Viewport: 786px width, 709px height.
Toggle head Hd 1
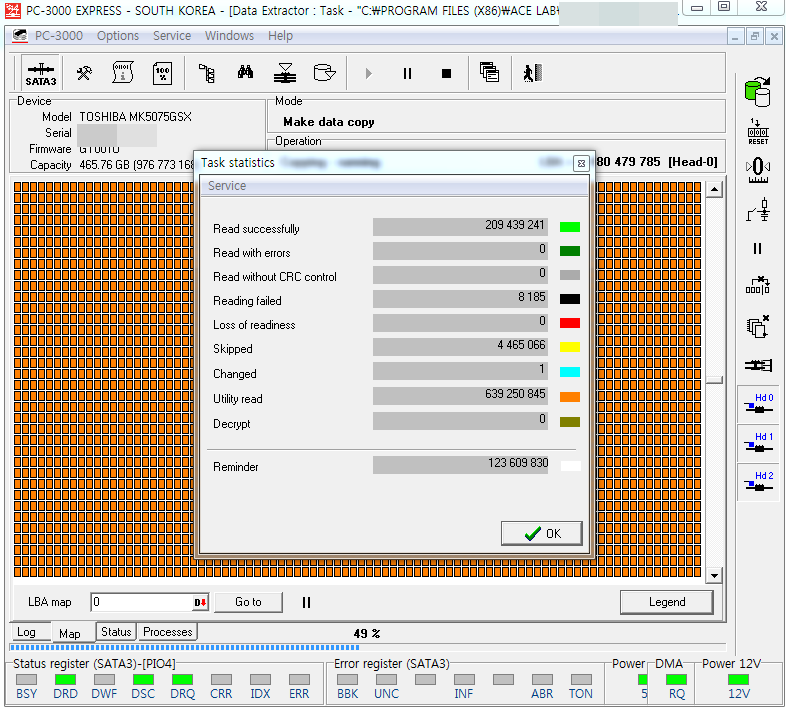pyautogui.click(x=759, y=443)
